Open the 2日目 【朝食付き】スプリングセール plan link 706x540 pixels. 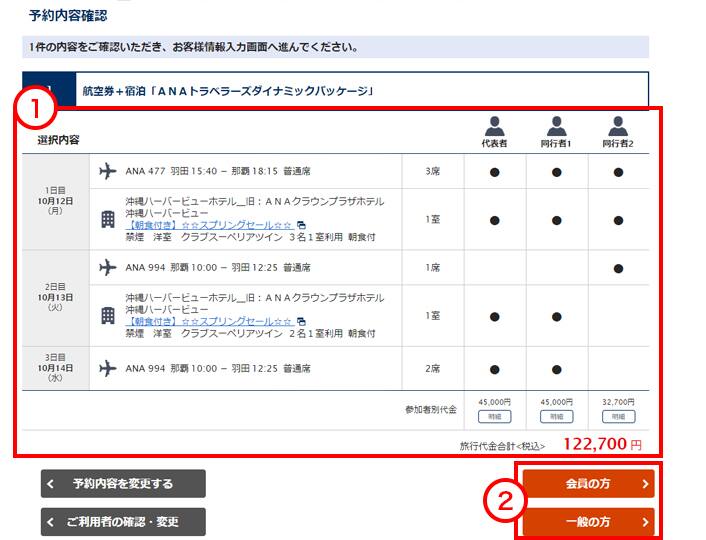tap(209, 322)
